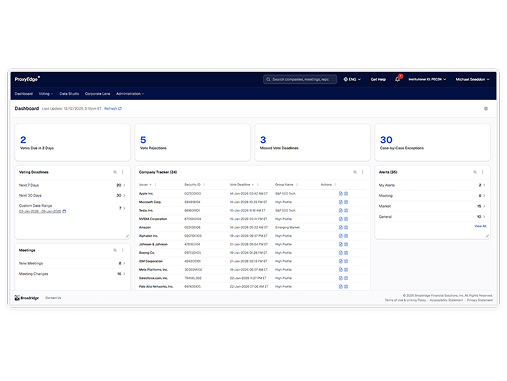This screenshot has width=507, height=381.
Task: Expand the New Meetings row chevron
Action: (x=124, y=263)
